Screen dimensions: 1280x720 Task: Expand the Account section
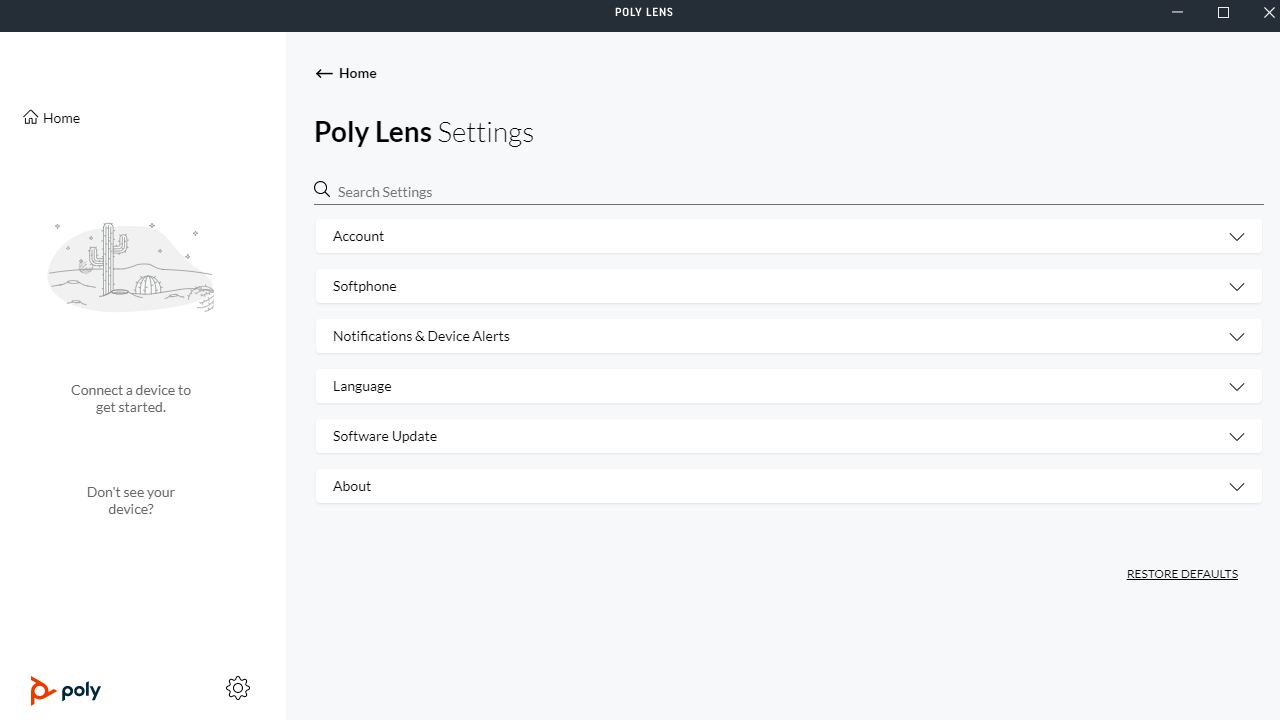pos(788,236)
